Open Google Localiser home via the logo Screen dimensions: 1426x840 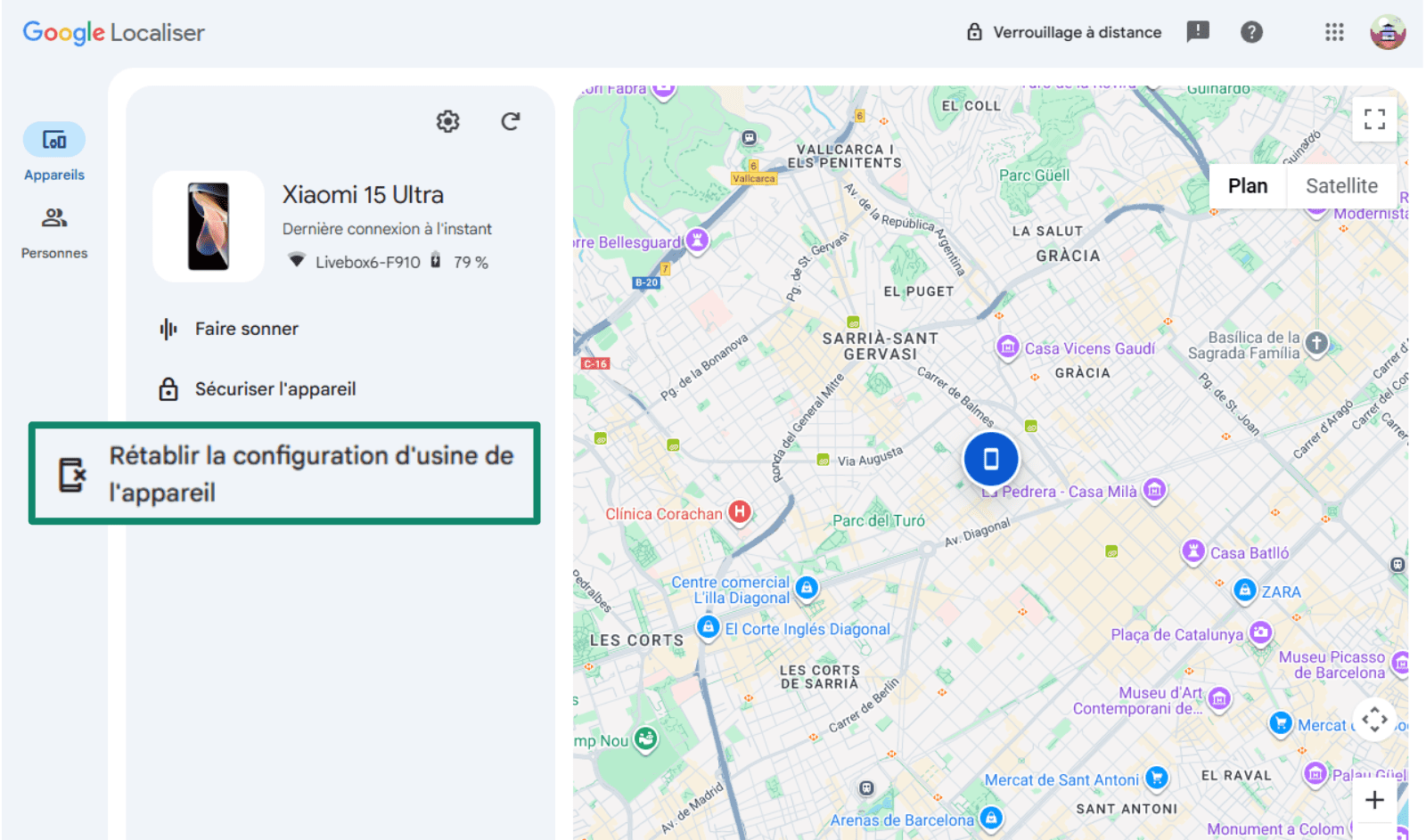[x=113, y=32]
